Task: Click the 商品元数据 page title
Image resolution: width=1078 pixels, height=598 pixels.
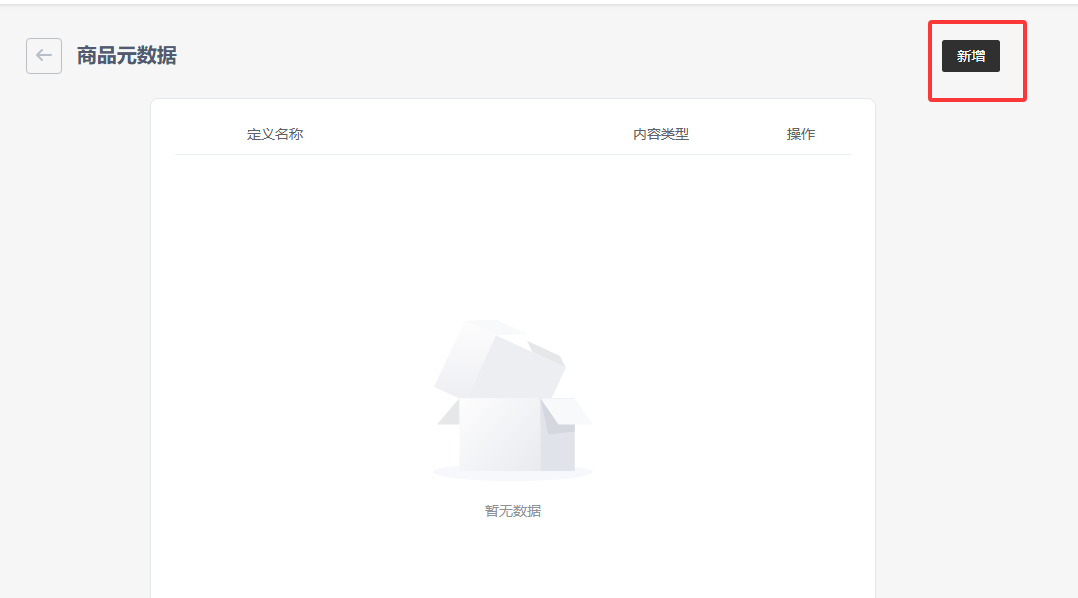Action: point(127,56)
